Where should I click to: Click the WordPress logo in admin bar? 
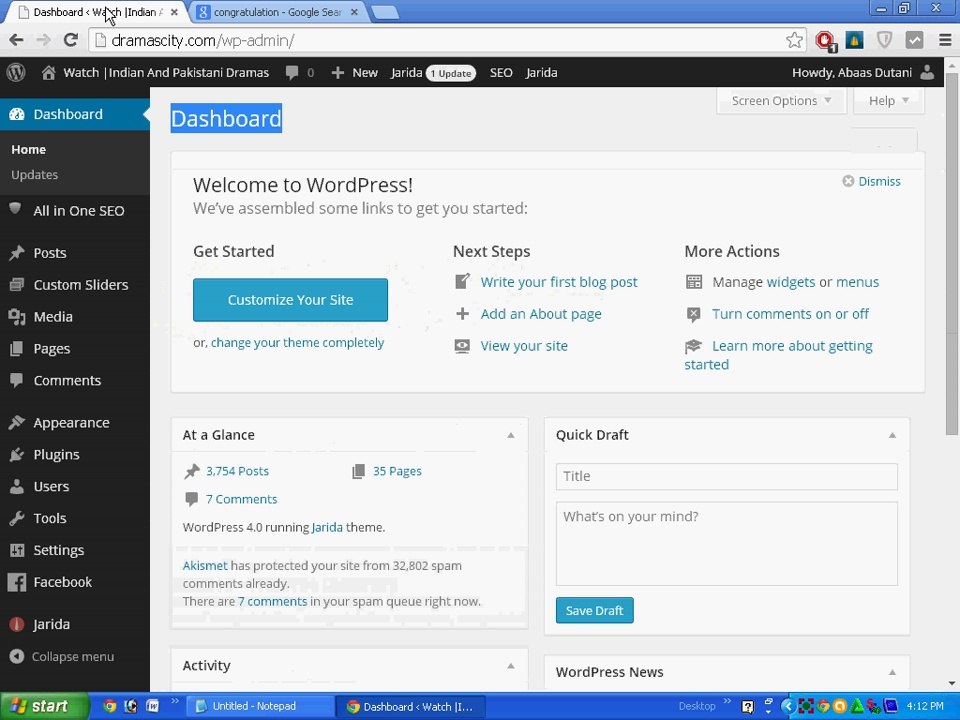click(x=16, y=72)
